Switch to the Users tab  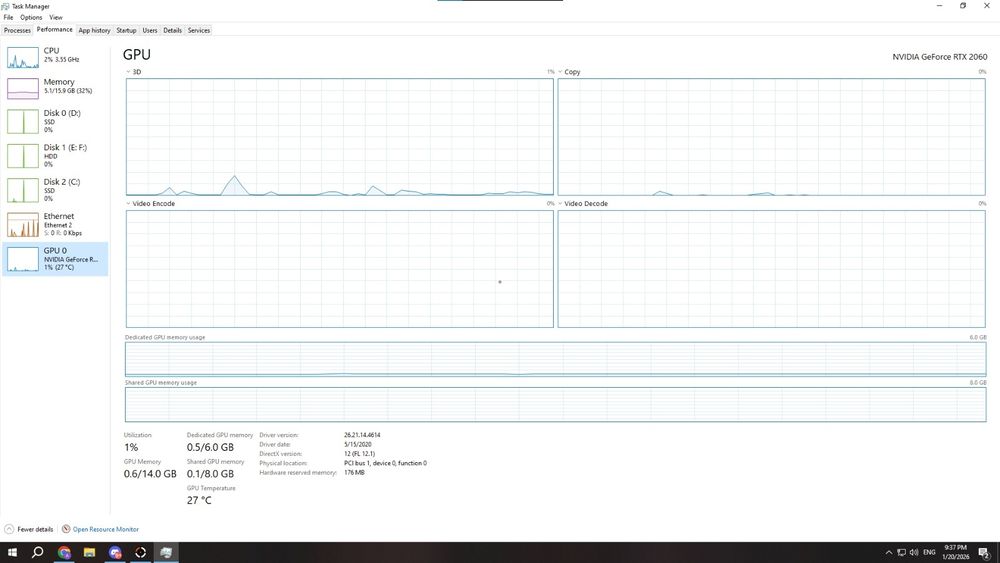(150, 30)
